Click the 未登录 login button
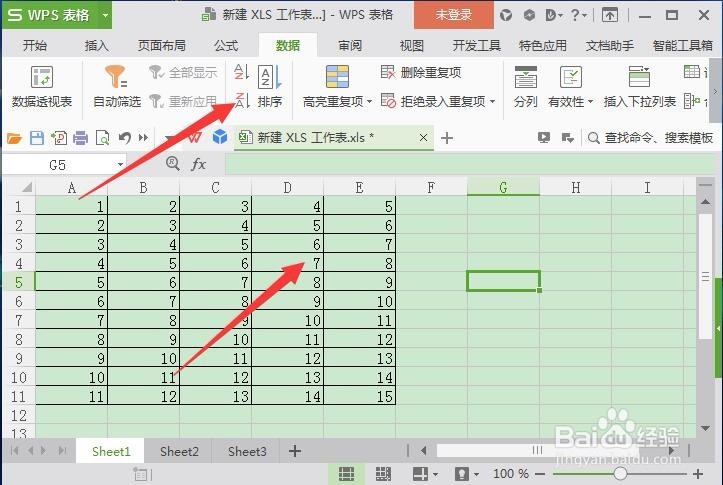This screenshot has width=723, height=485. (x=454, y=15)
